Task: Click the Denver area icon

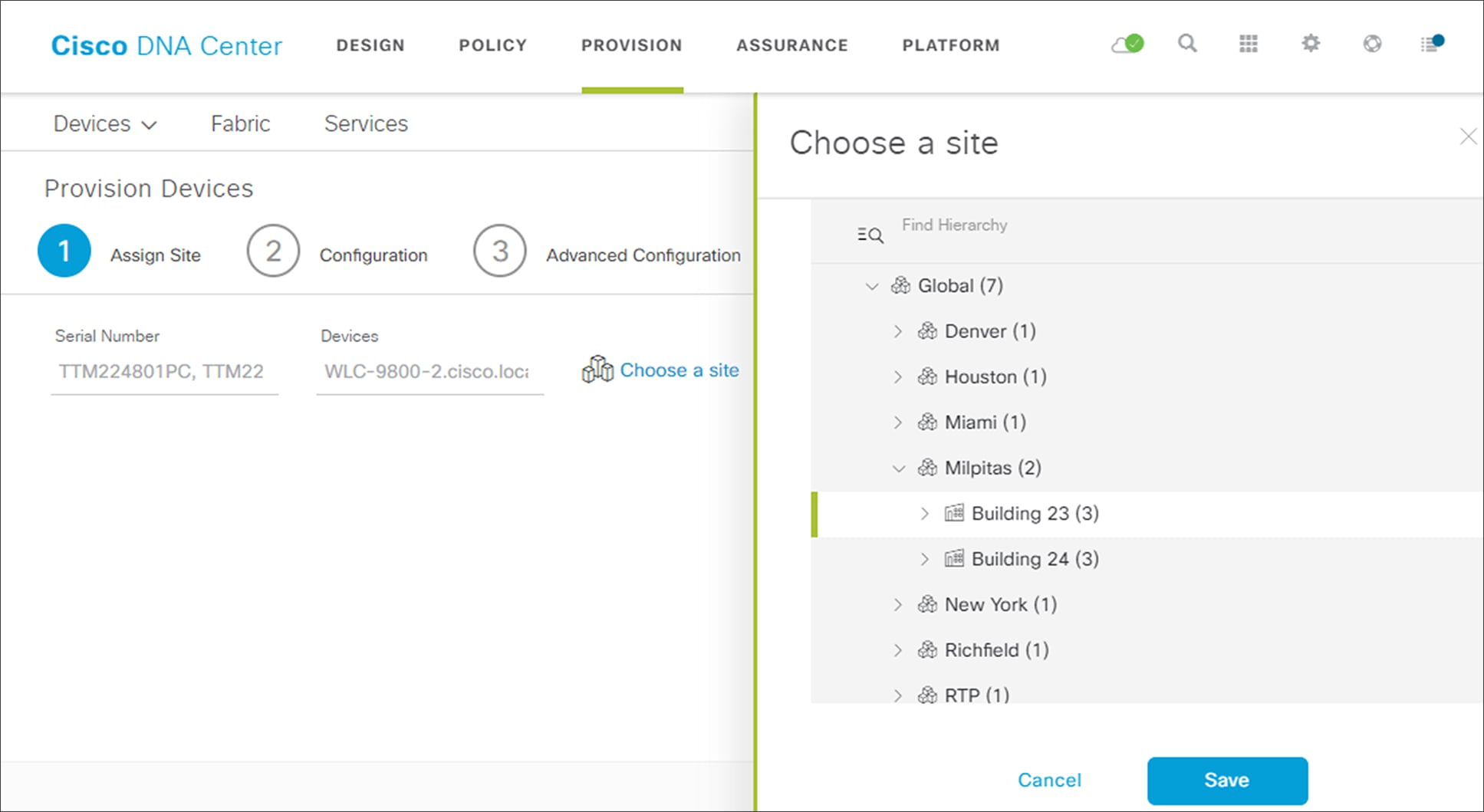Action: coord(927,331)
